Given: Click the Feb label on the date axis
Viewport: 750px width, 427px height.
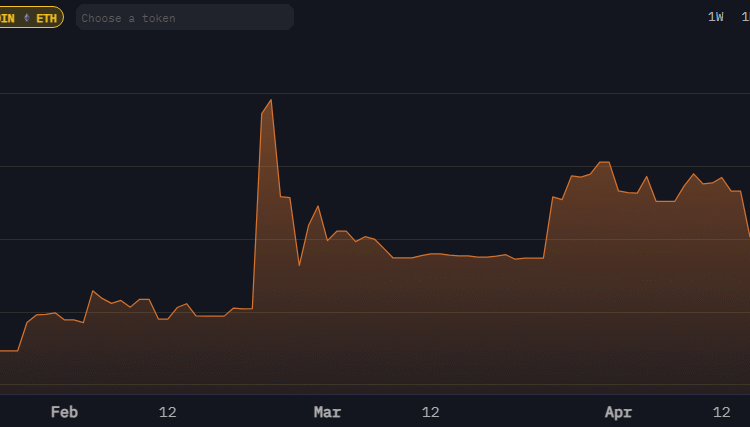Looking at the screenshot, I should pos(64,412).
